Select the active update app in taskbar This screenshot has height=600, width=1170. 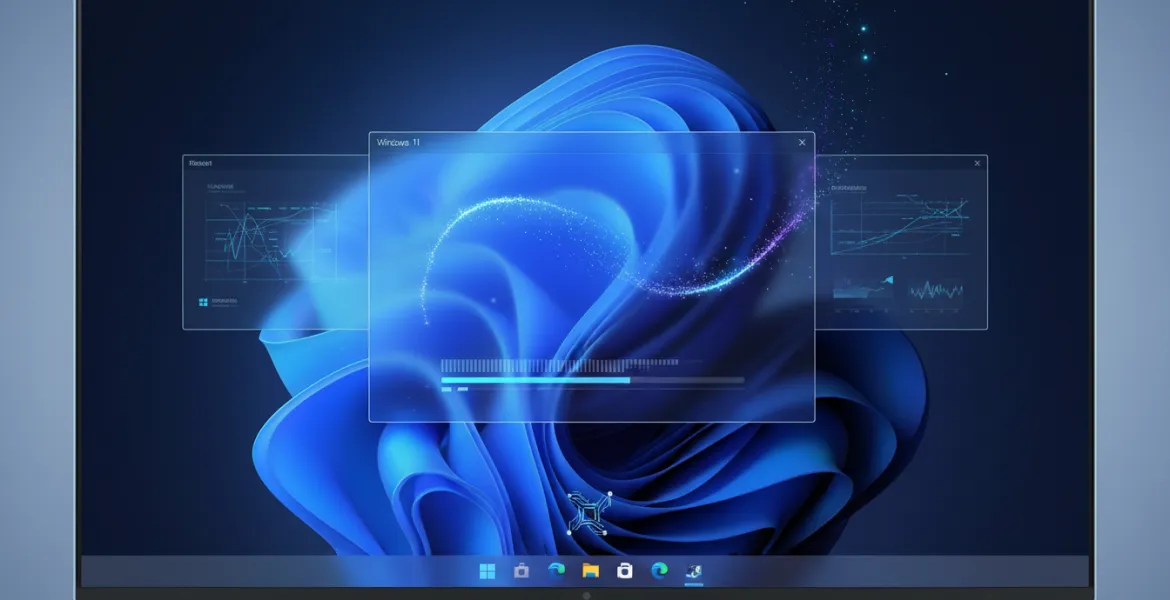click(x=695, y=571)
